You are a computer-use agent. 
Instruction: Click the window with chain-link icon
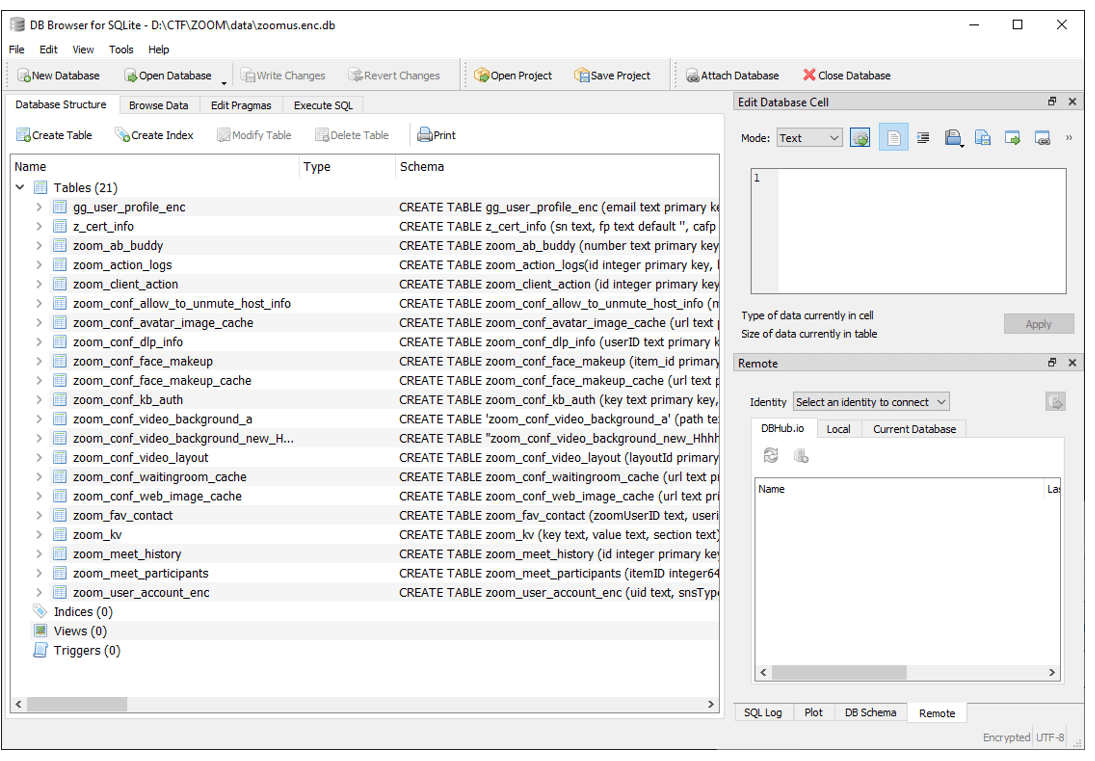[x=1043, y=138]
